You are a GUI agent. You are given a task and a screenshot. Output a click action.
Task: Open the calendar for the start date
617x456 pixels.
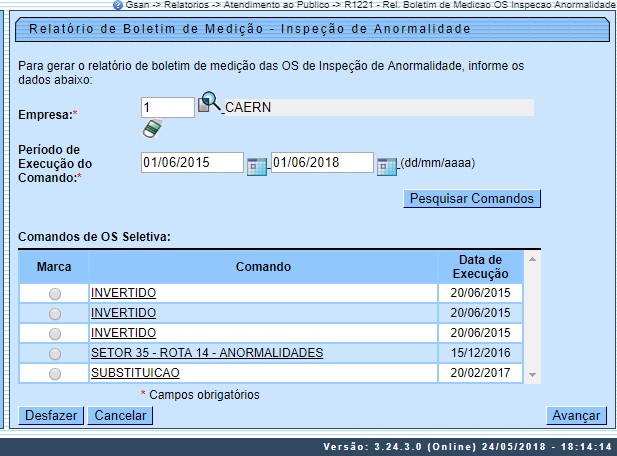(257, 165)
